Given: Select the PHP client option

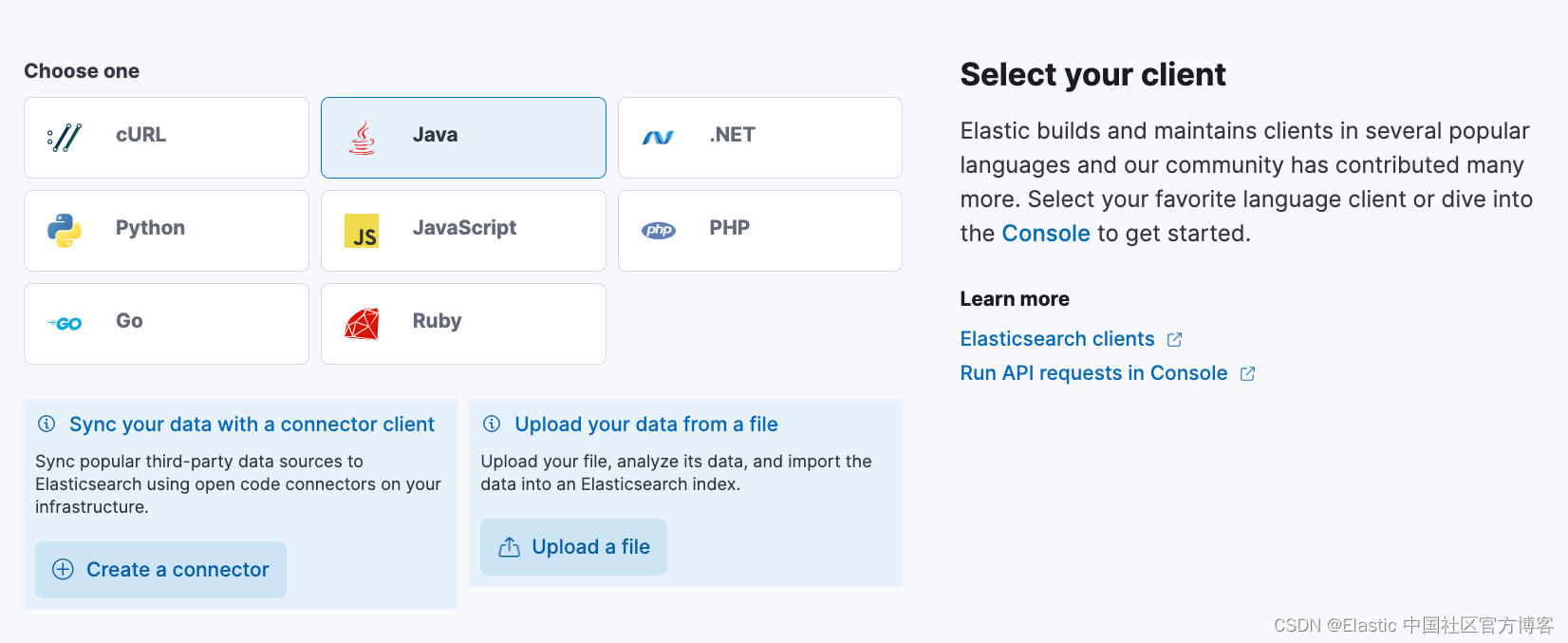Looking at the screenshot, I should pyautogui.click(x=759, y=231).
